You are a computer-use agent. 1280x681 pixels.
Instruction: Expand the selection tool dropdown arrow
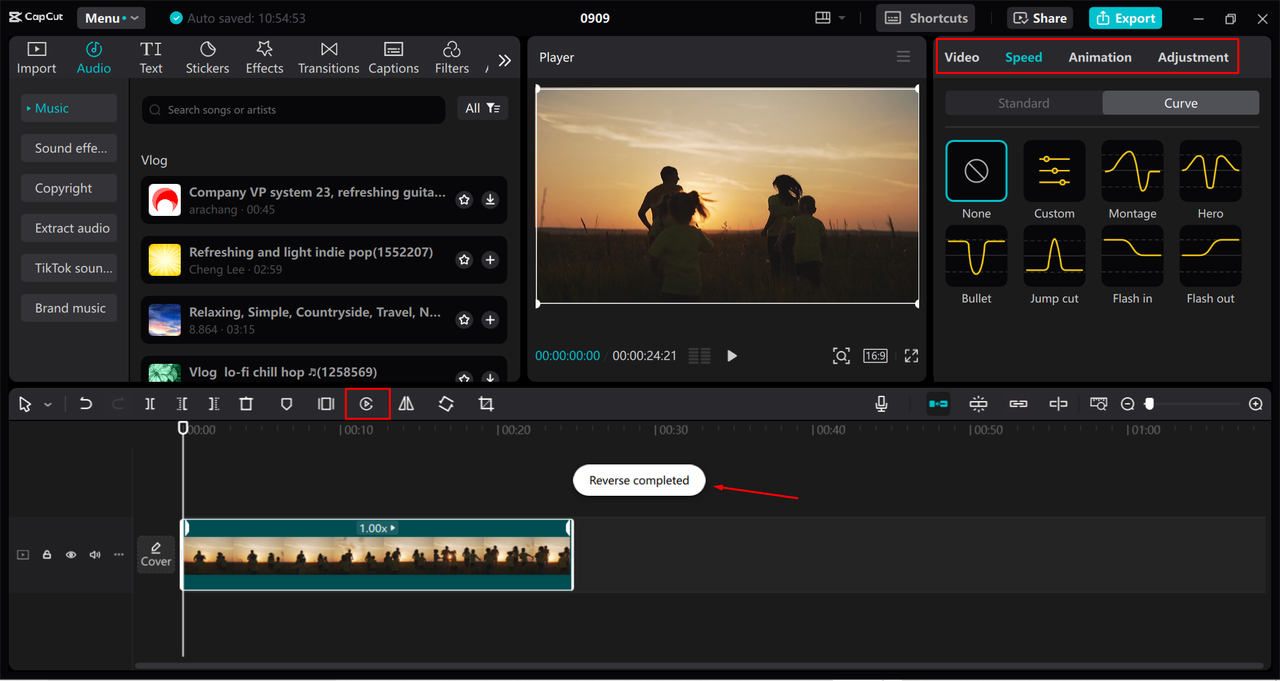(46, 403)
